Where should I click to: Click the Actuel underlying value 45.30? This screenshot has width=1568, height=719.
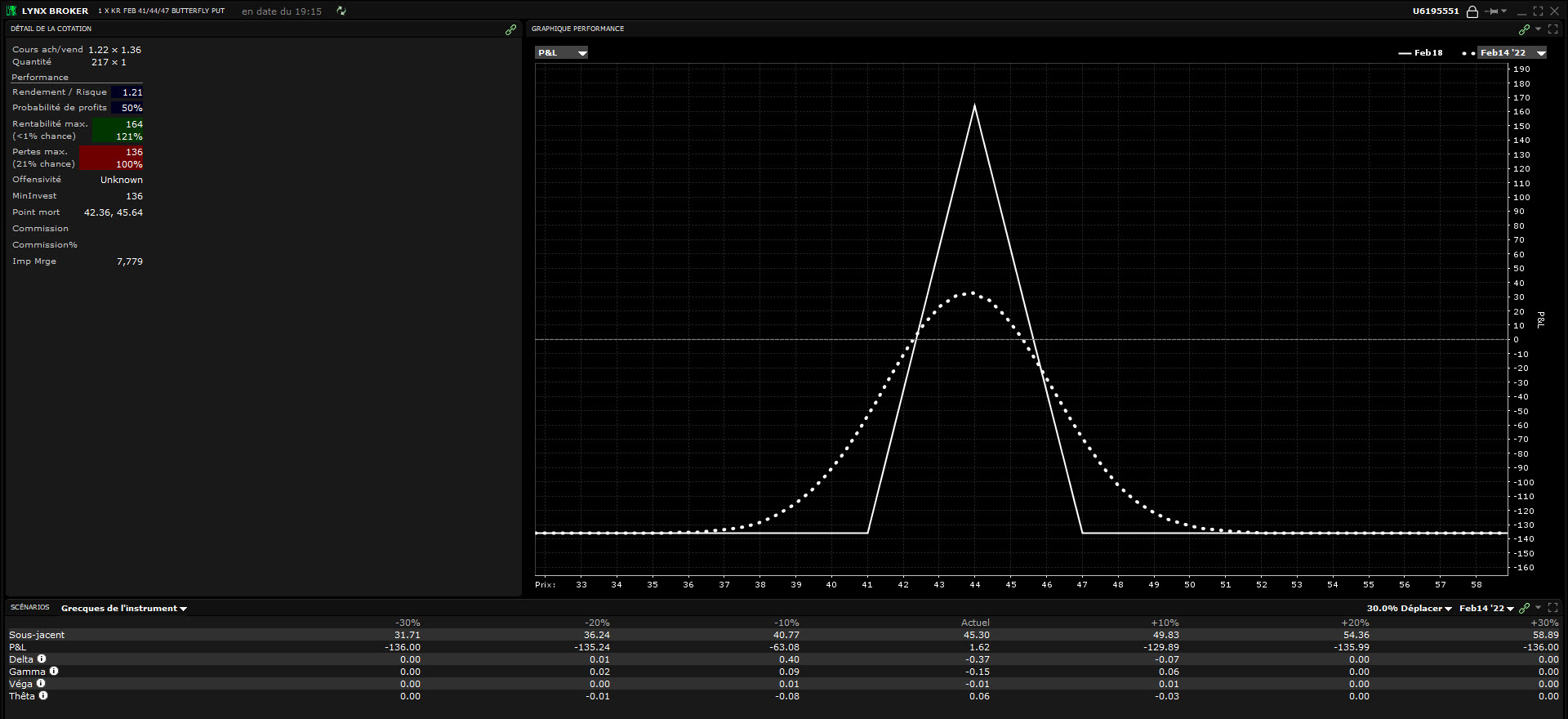[x=977, y=635]
